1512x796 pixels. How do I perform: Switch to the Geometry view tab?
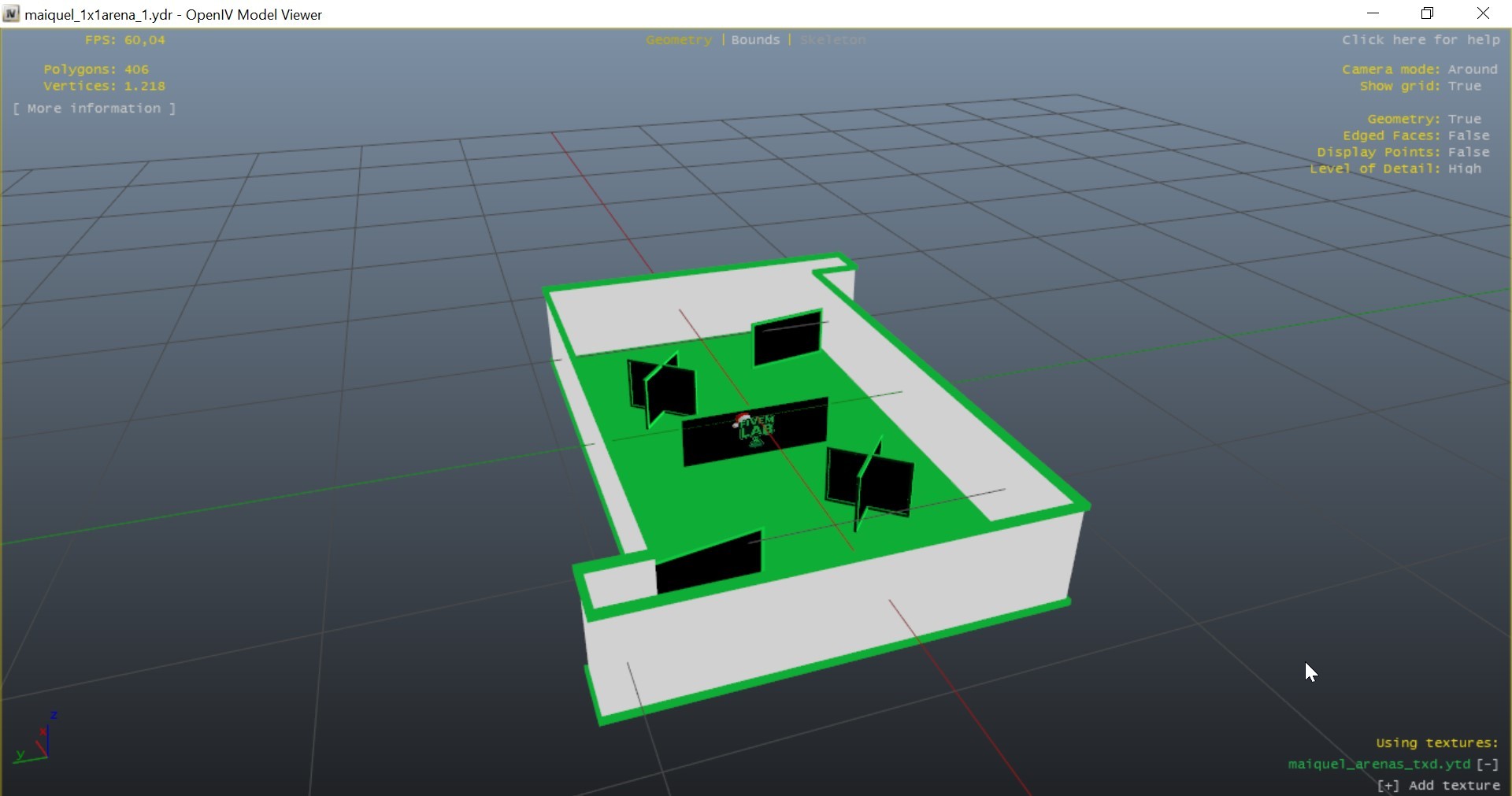coord(678,40)
